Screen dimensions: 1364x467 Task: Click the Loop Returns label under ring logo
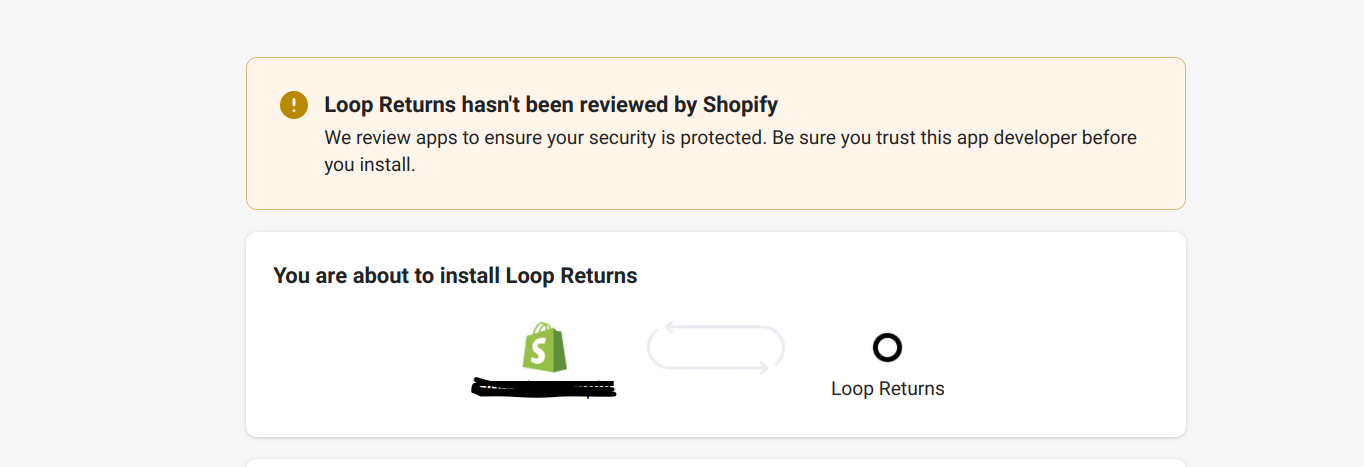888,388
